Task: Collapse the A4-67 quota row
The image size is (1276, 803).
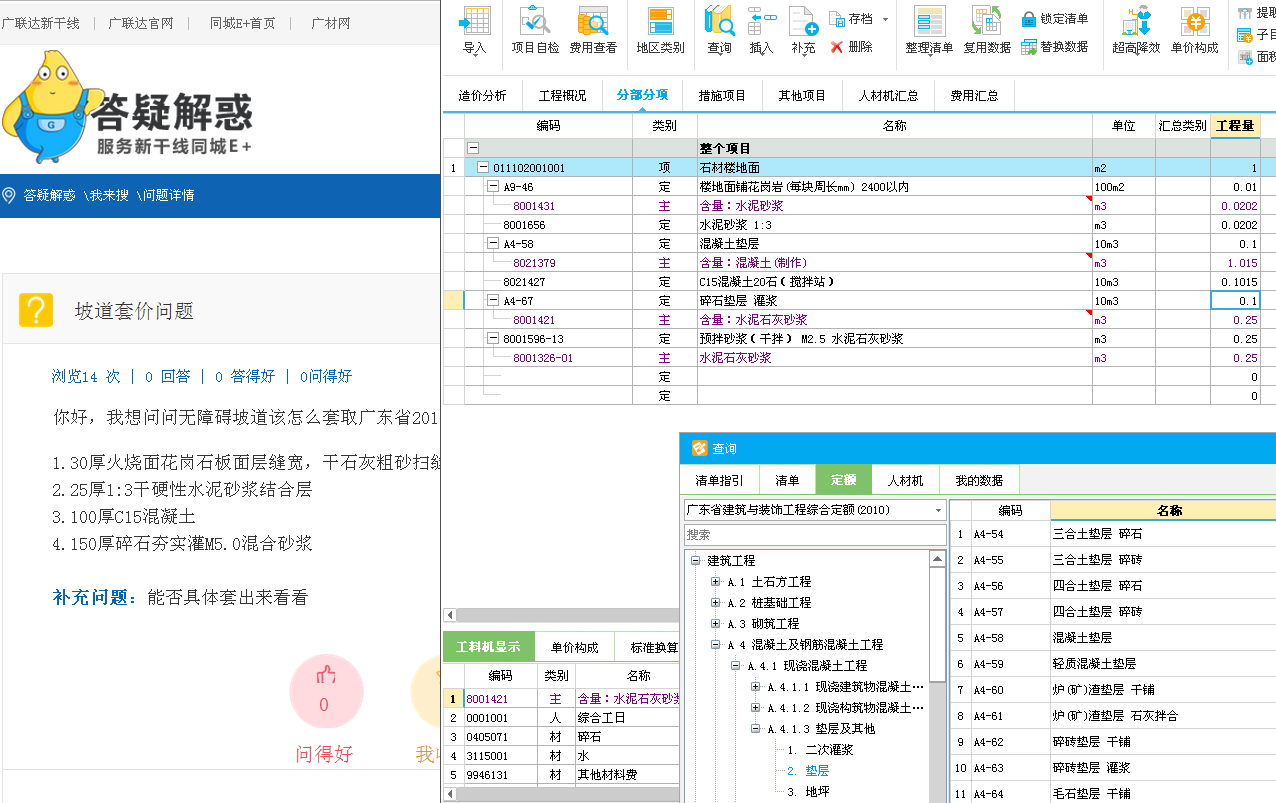Action: pyautogui.click(x=493, y=301)
